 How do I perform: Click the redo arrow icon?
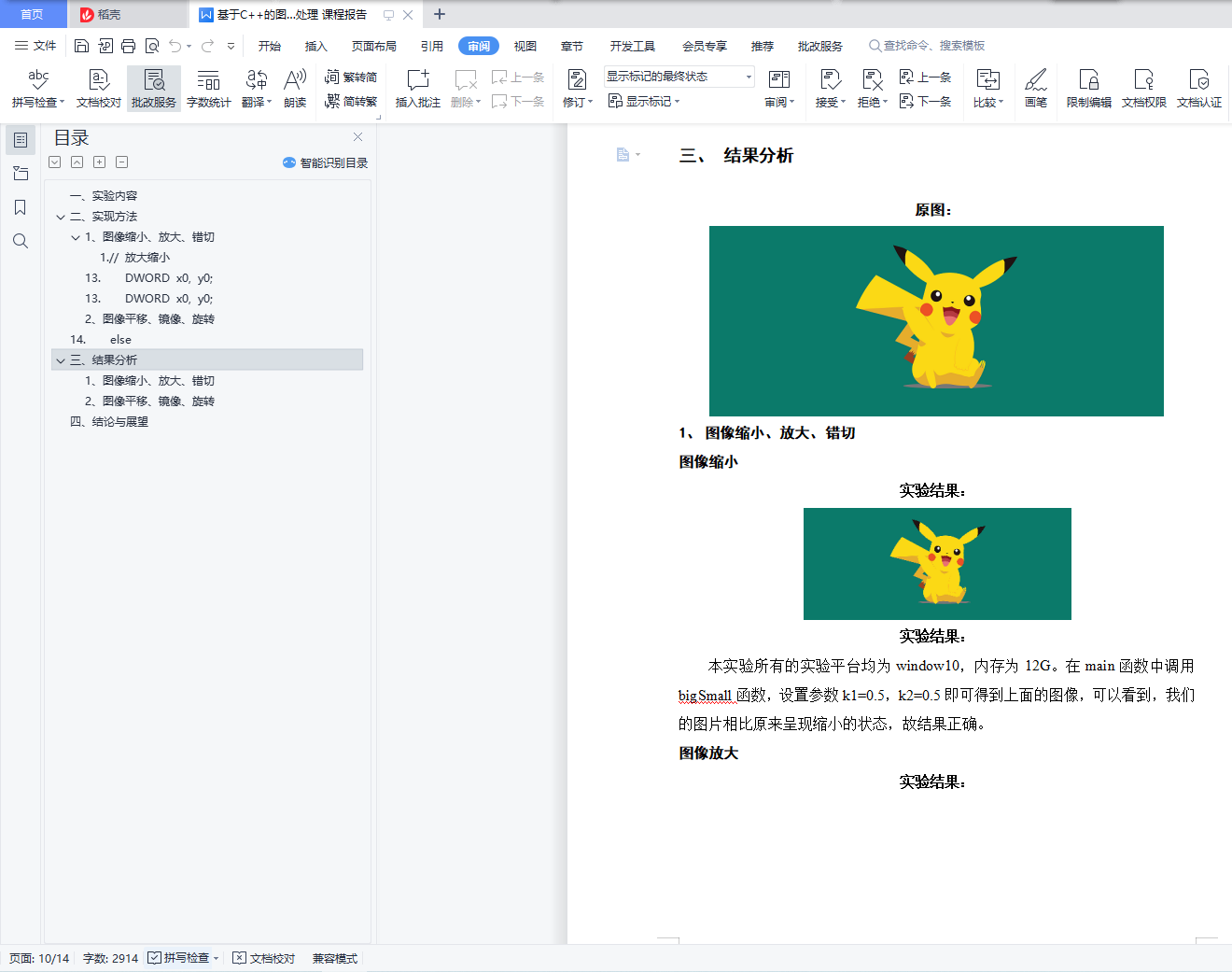tap(207, 46)
